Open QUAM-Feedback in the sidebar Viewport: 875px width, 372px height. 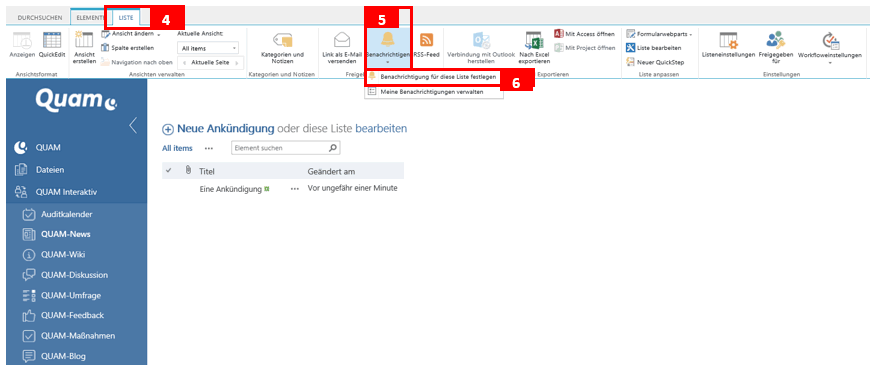(74, 315)
